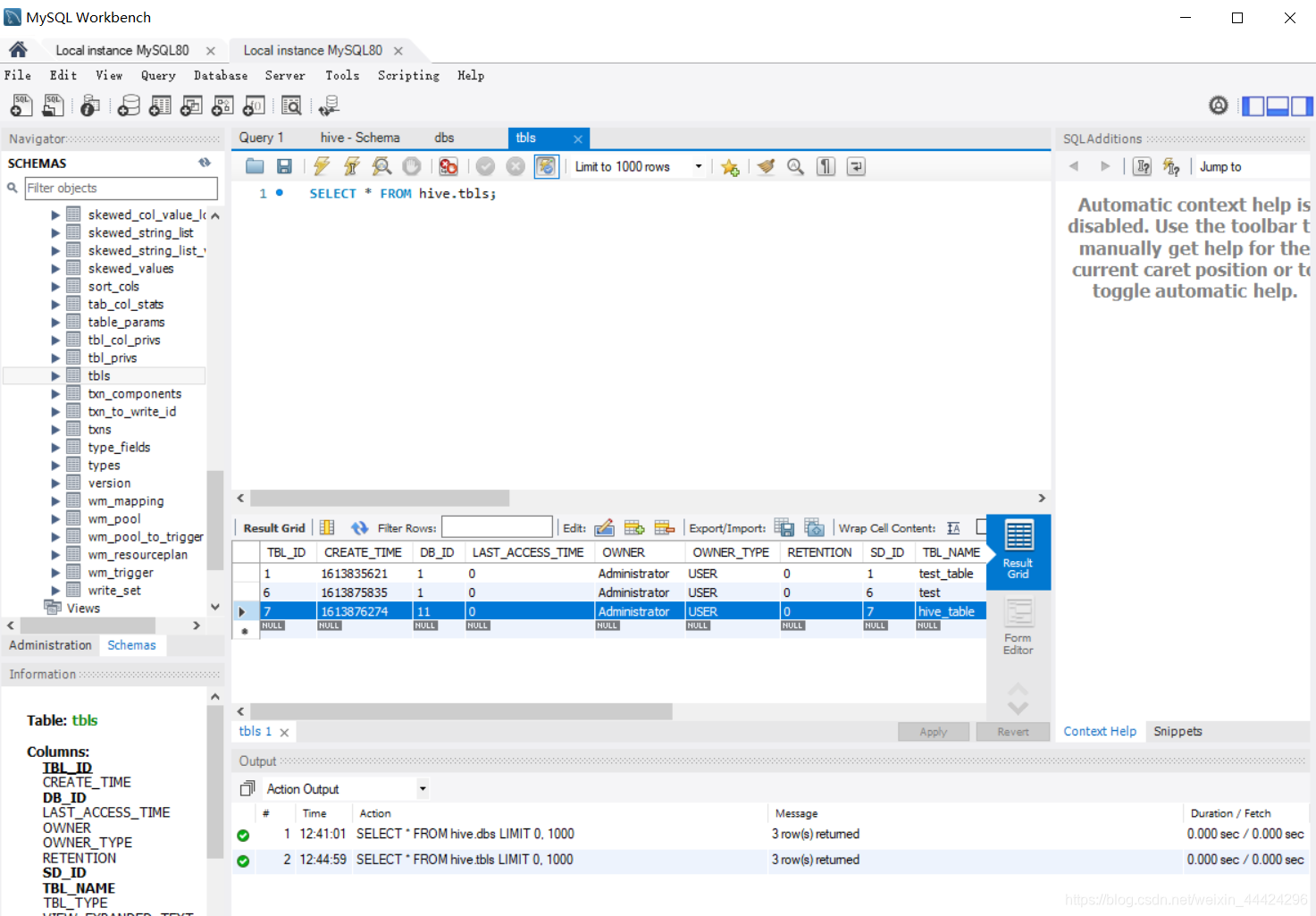
Task: Commit transaction checkmark icon
Action: 485,166
